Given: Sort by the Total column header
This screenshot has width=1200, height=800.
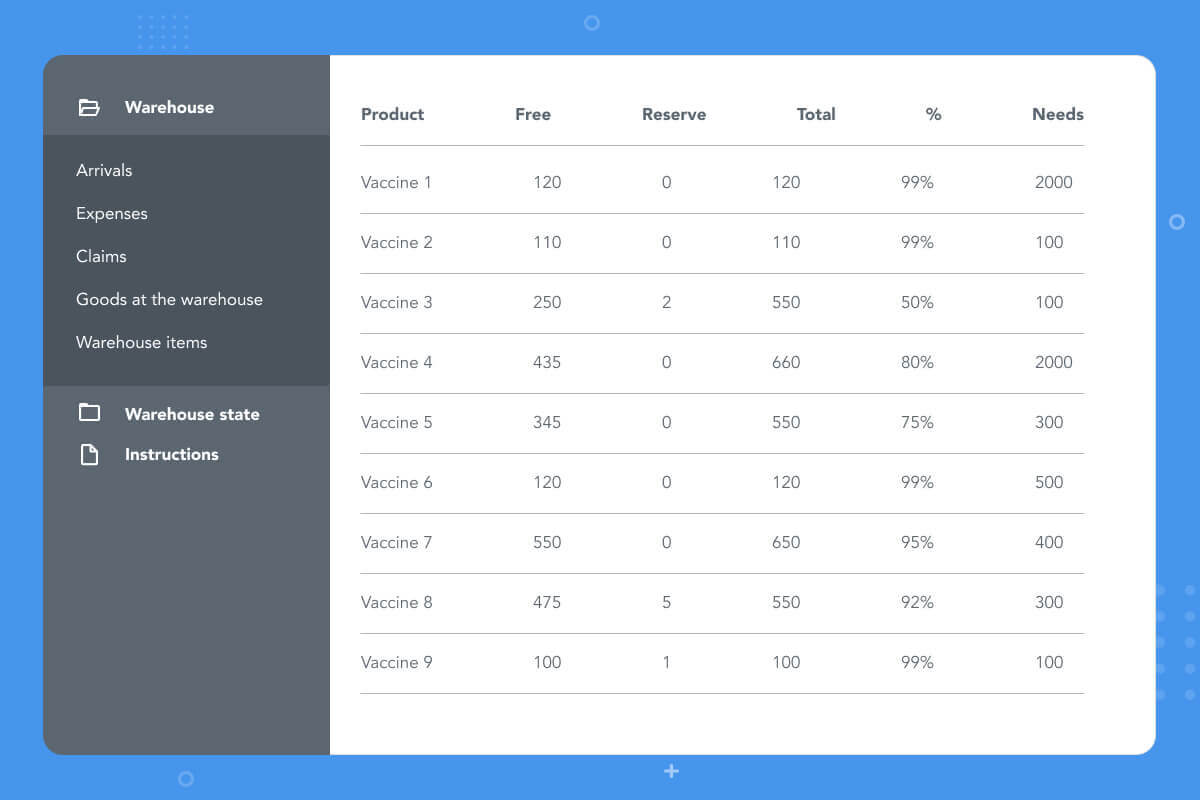Looking at the screenshot, I should point(816,114).
